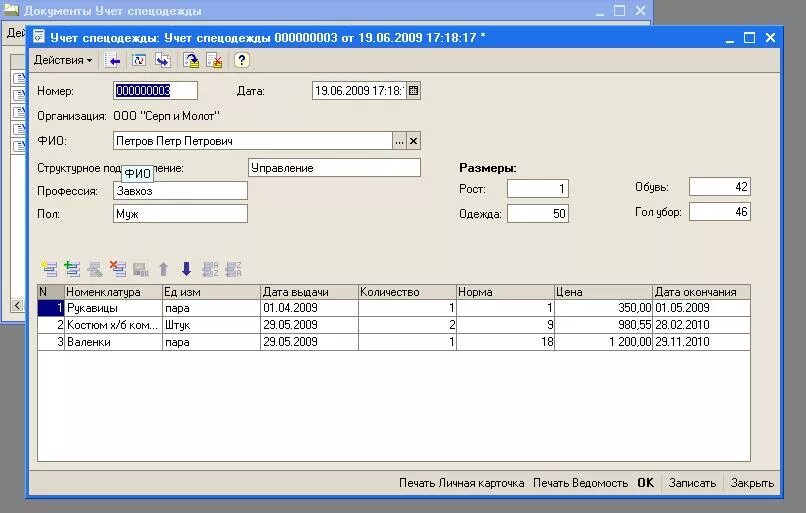
Task: Click the Одежда size field
Action: click(x=538, y=213)
